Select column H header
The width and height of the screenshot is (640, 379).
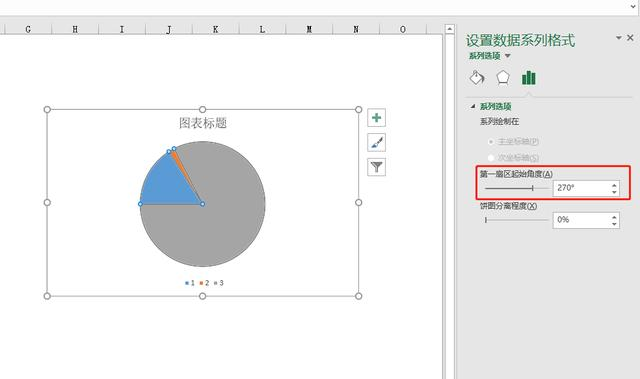tap(75, 29)
